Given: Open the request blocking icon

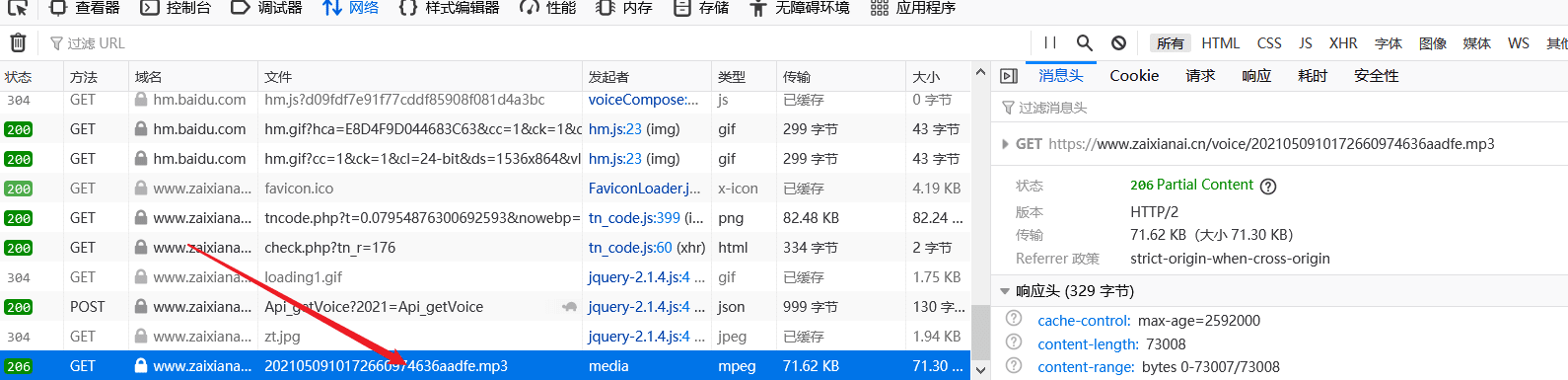Looking at the screenshot, I should pos(1118,42).
